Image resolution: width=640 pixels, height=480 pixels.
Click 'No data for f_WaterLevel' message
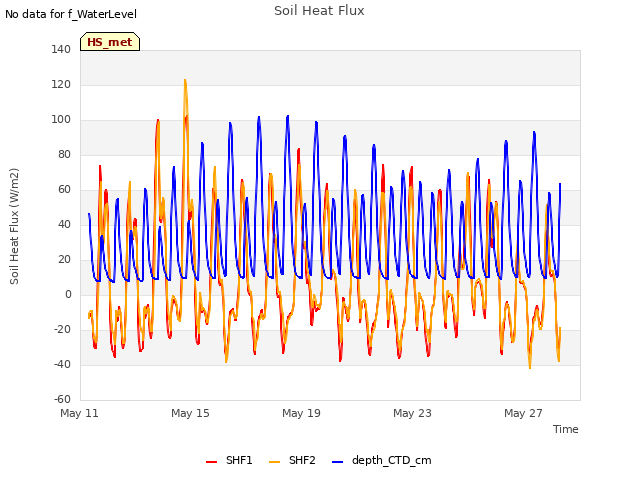pyautogui.click(x=71, y=14)
